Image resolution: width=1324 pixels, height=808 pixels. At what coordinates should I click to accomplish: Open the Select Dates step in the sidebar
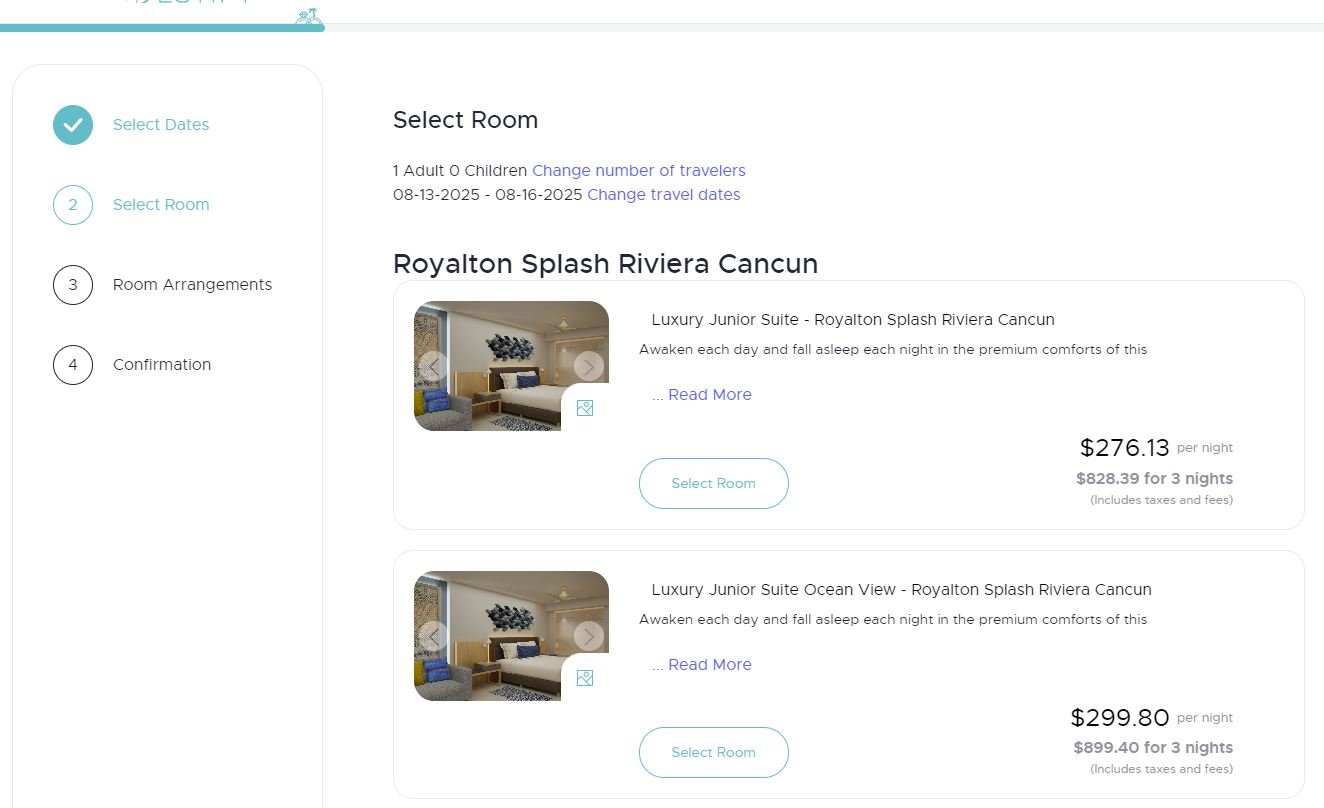click(161, 124)
